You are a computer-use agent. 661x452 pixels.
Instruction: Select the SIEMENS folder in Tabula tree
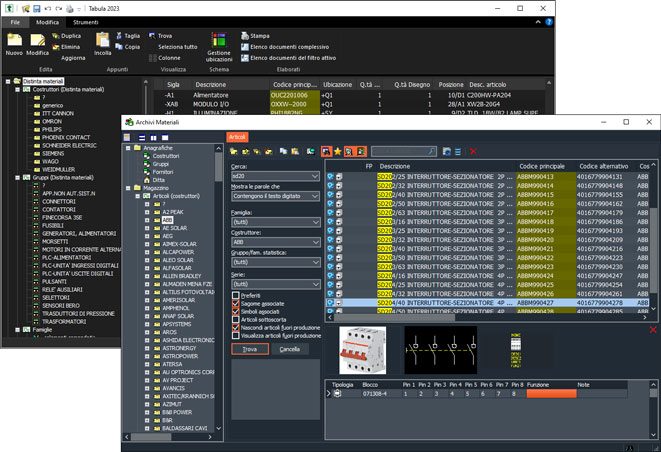[x=53, y=153]
